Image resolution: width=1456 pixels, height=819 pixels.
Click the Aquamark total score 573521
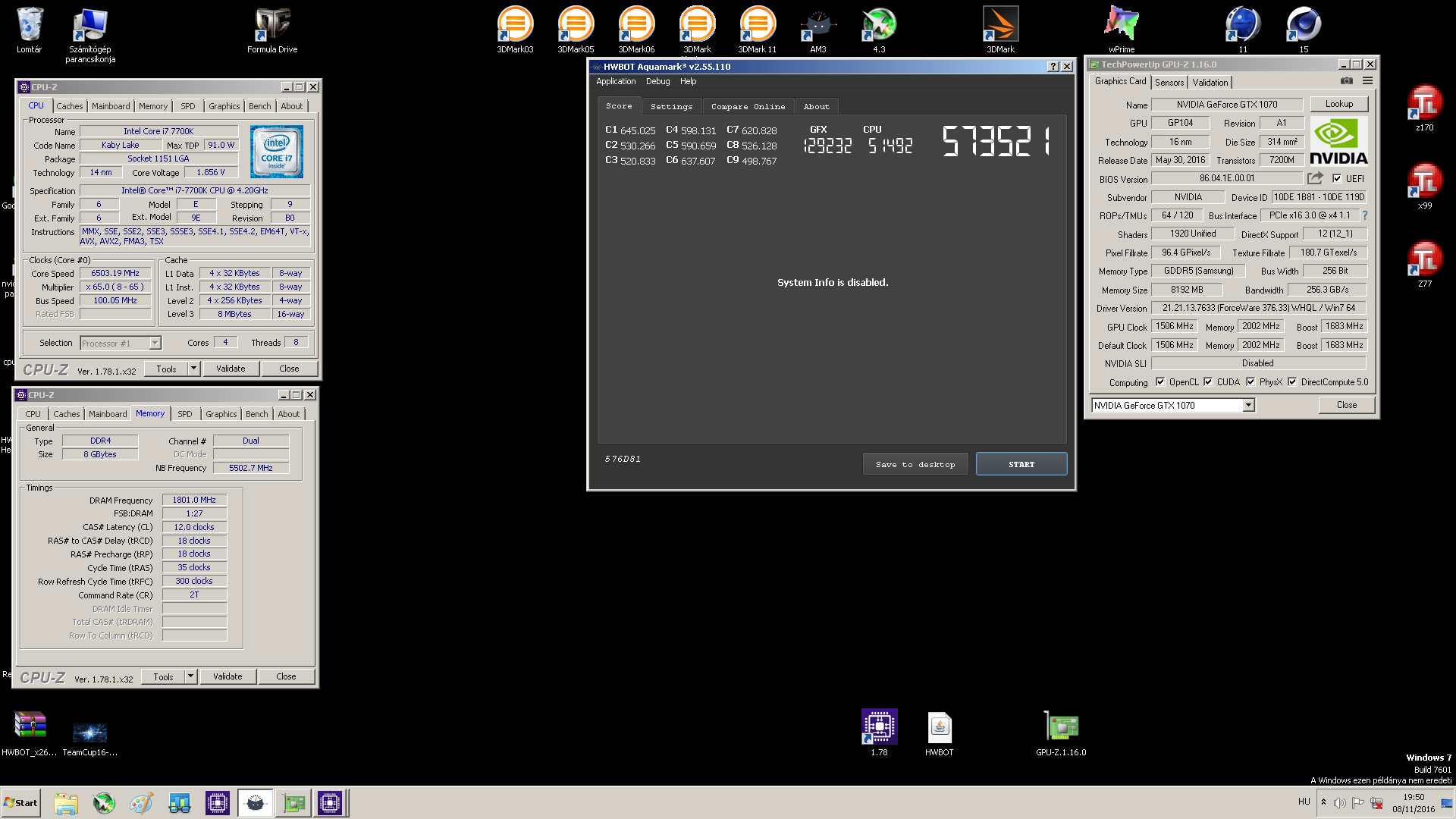pos(996,141)
